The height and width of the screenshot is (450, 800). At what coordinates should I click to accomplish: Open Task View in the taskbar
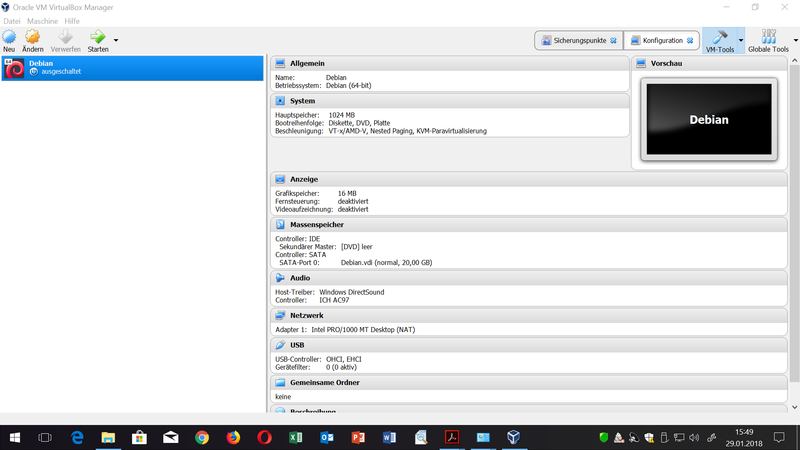(x=45, y=437)
